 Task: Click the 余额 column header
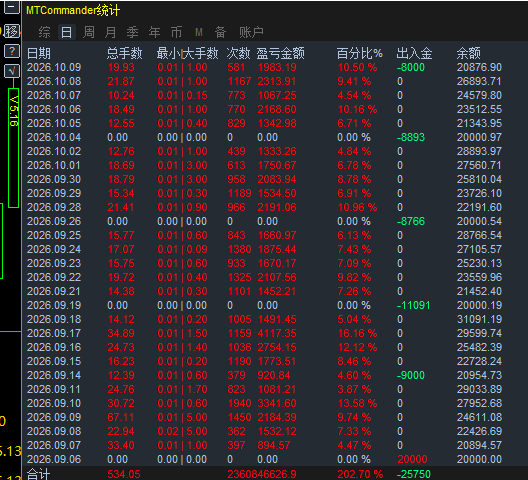[468, 53]
